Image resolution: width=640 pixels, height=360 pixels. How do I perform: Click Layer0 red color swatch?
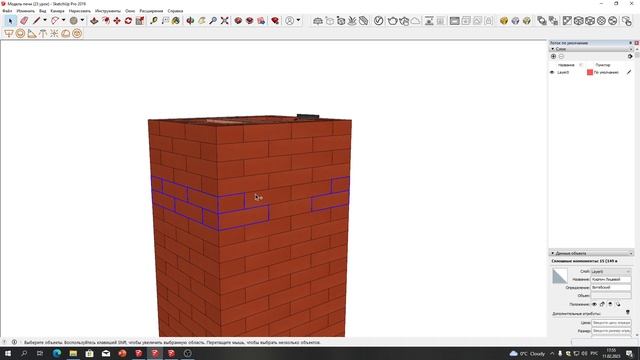[x=590, y=72]
